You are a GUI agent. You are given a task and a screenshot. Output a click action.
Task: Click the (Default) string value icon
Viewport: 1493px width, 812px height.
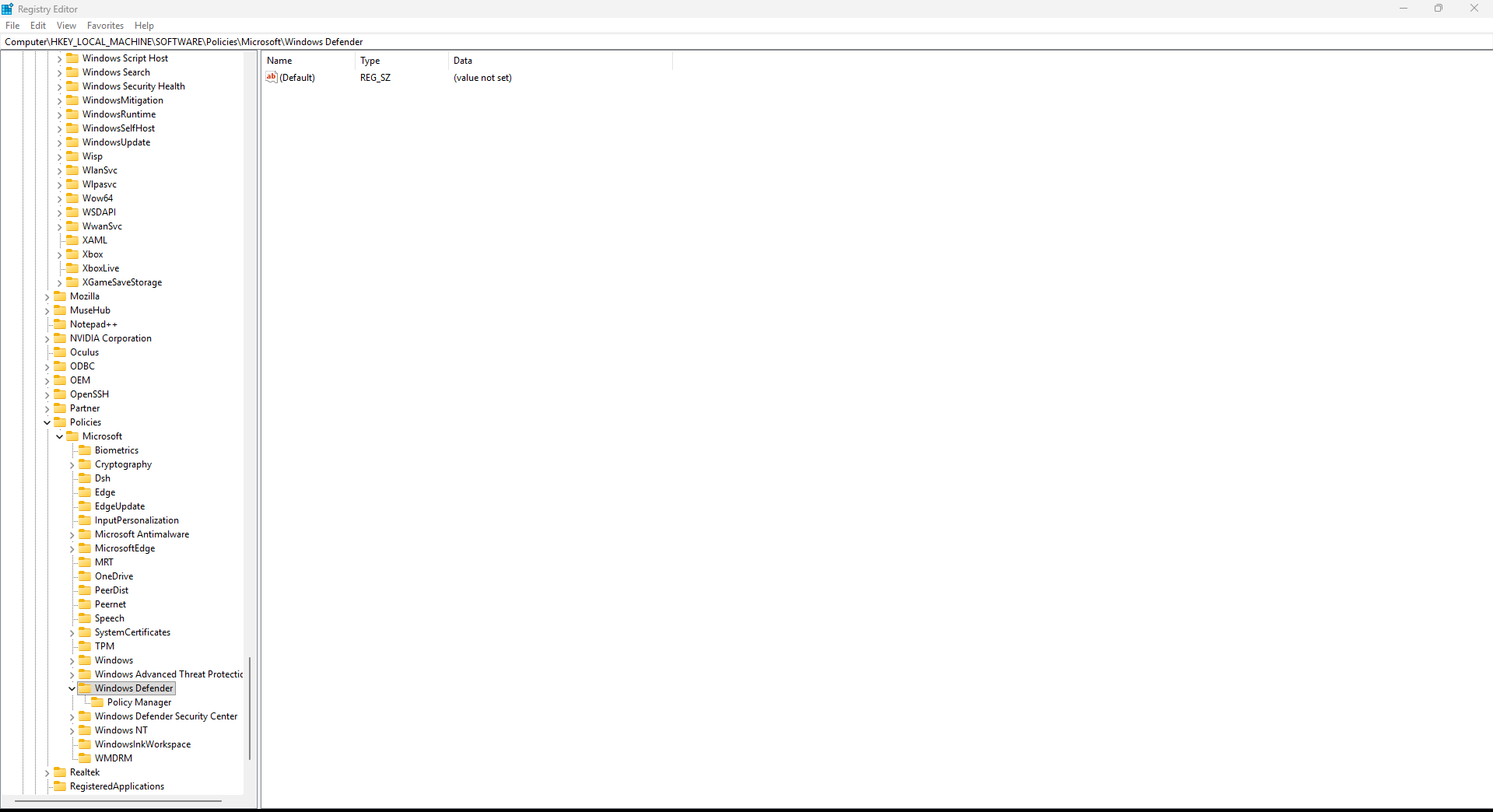coord(271,78)
